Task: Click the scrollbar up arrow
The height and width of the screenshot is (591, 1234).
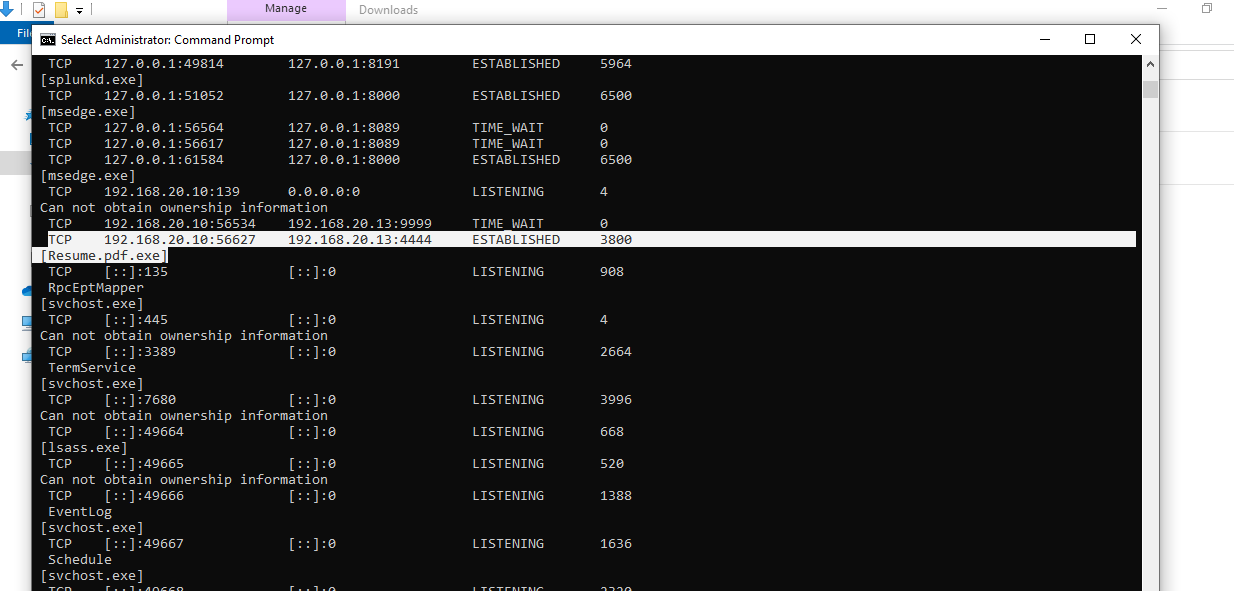Action: [1150, 63]
